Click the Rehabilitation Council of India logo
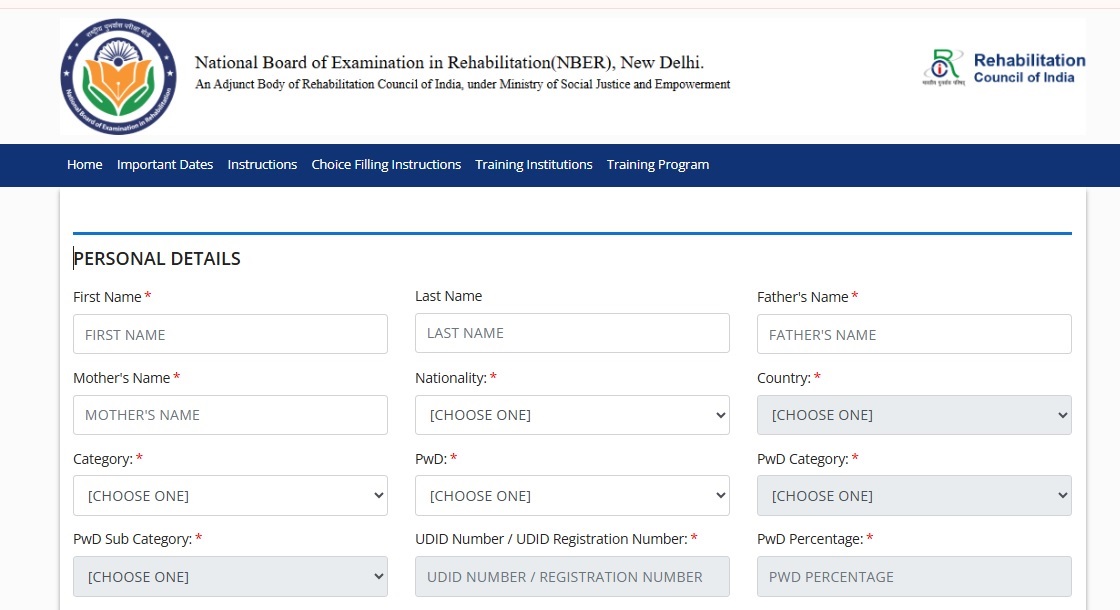1120x610 pixels. tap(1003, 68)
